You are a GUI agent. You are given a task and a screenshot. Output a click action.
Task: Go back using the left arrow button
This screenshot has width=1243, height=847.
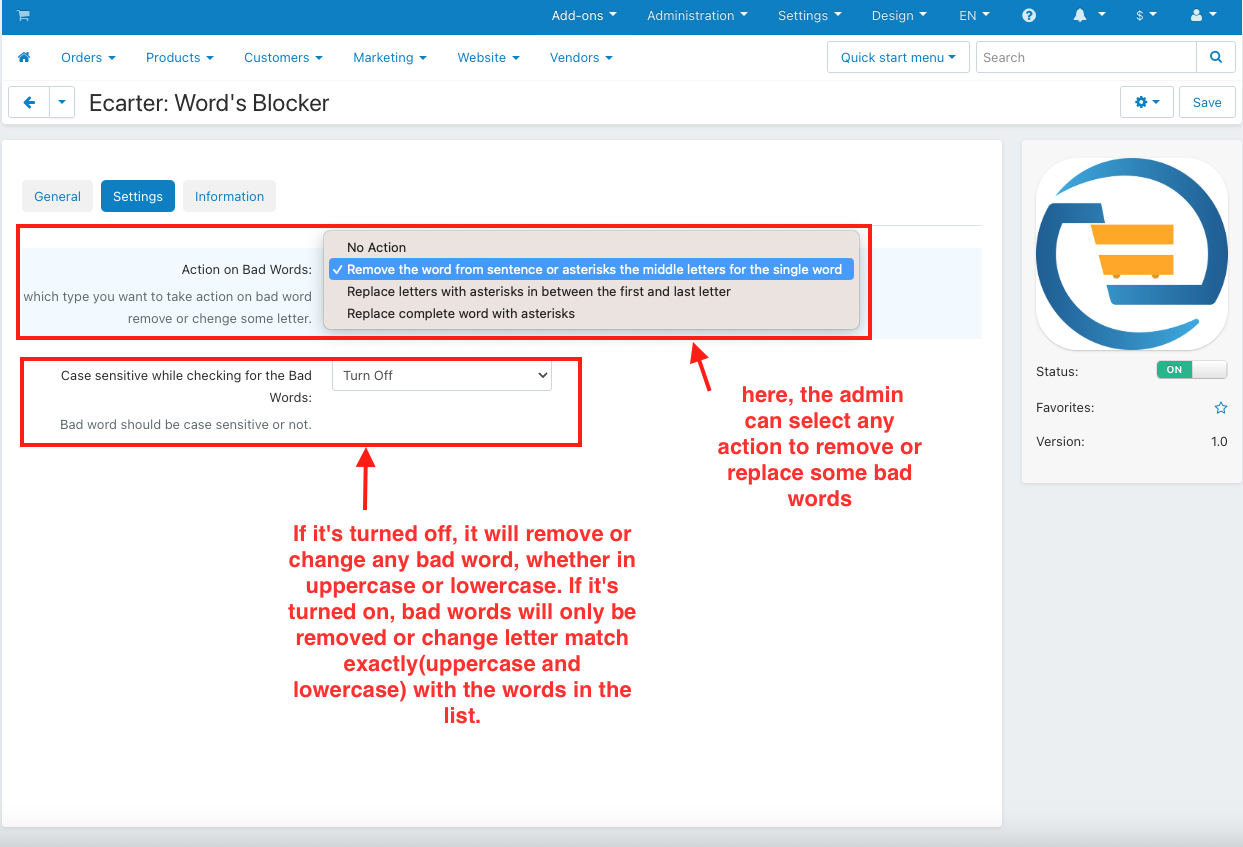click(29, 102)
